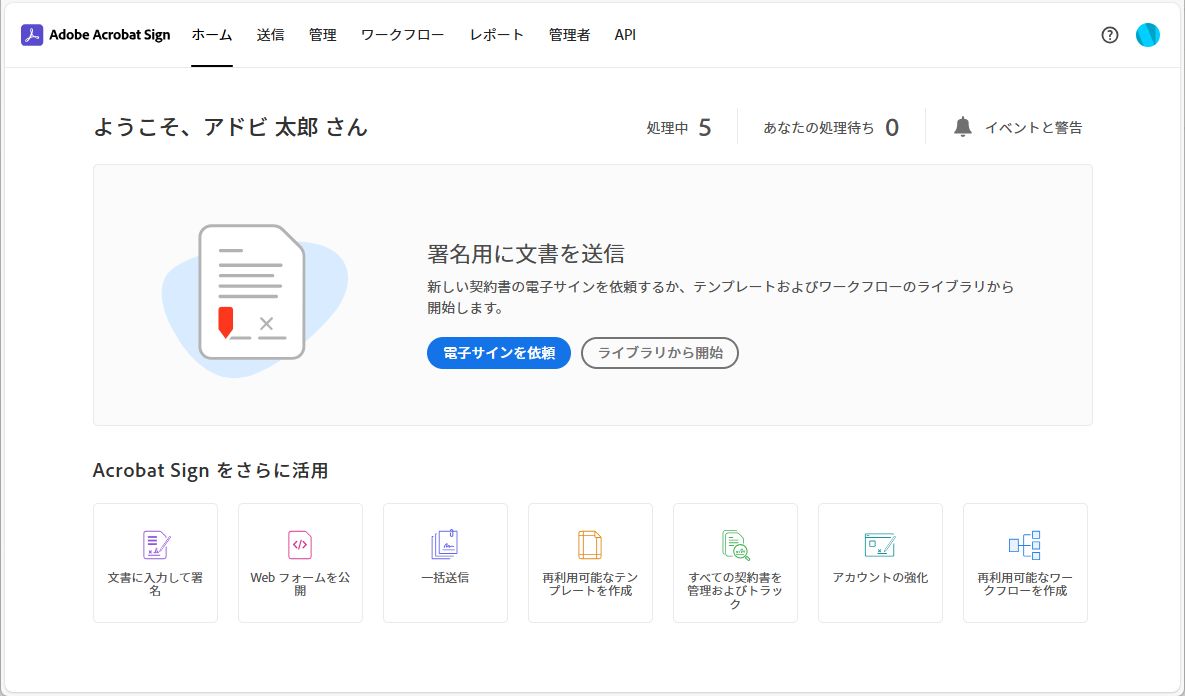This screenshot has width=1185, height=696.
Task: Click the アカウントの強化 icon
Action: pos(880,545)
